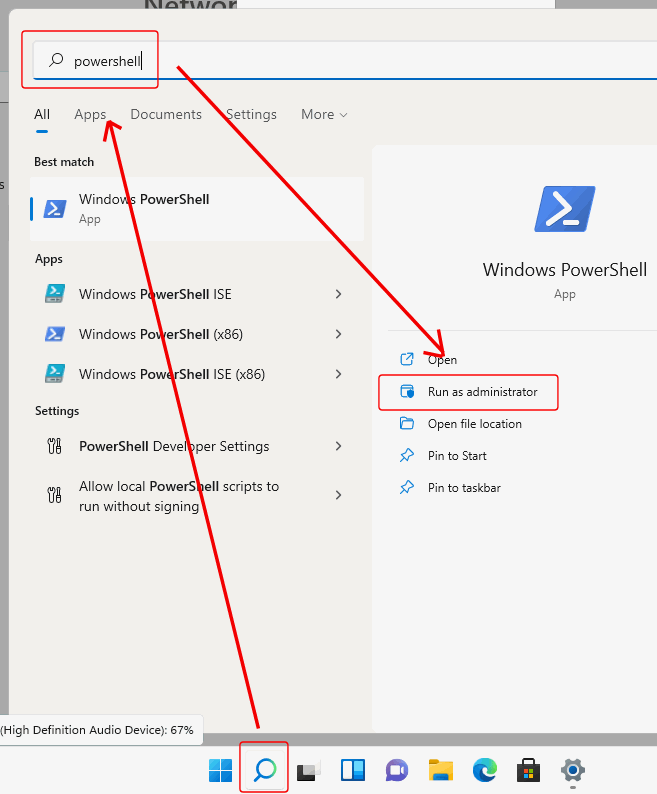
Task: Click the Windows PowerShell ISE (x86) icon
Action: [55, 374]
